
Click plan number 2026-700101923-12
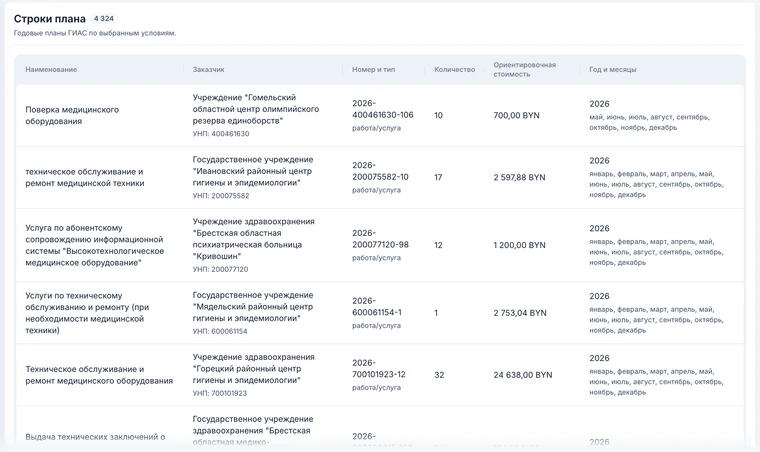tap(379, 369)
